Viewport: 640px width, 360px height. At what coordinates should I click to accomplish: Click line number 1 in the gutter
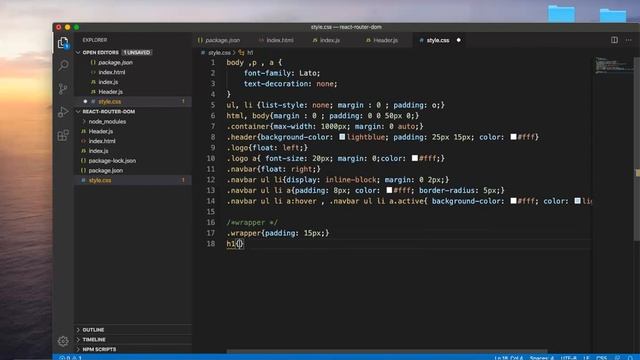pos(212,62)
